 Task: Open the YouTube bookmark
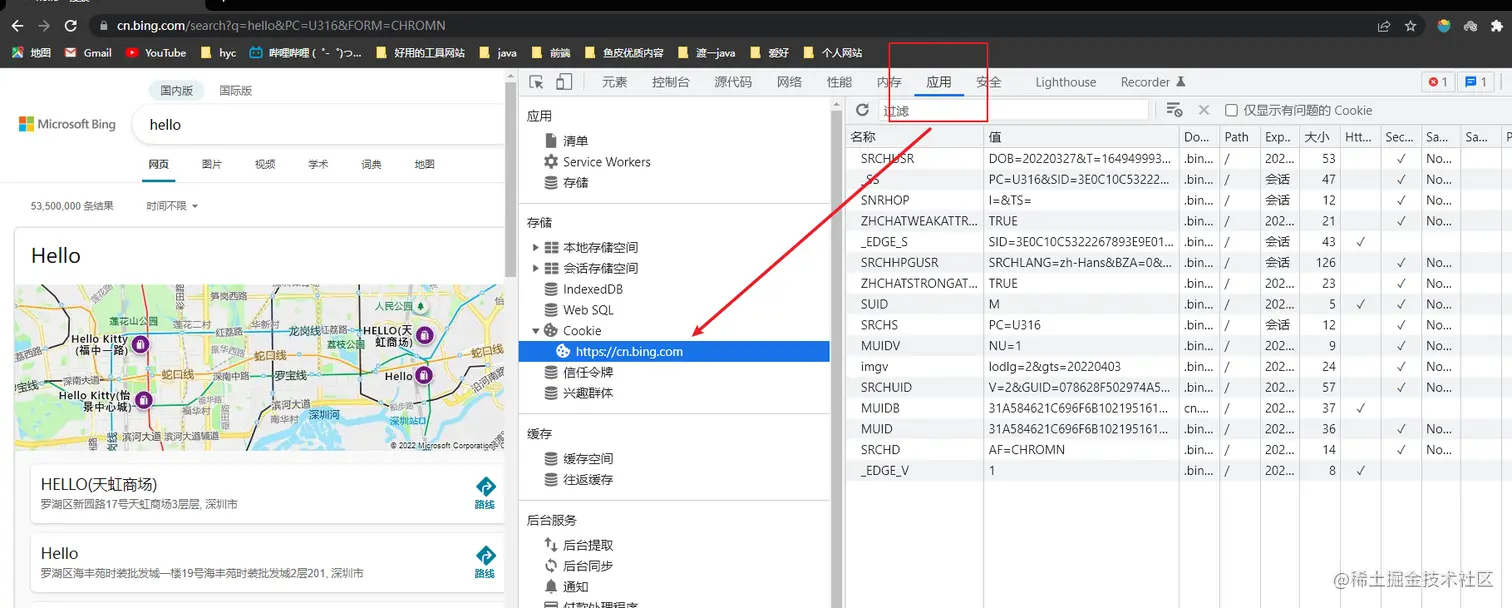[x=156, y=52]
